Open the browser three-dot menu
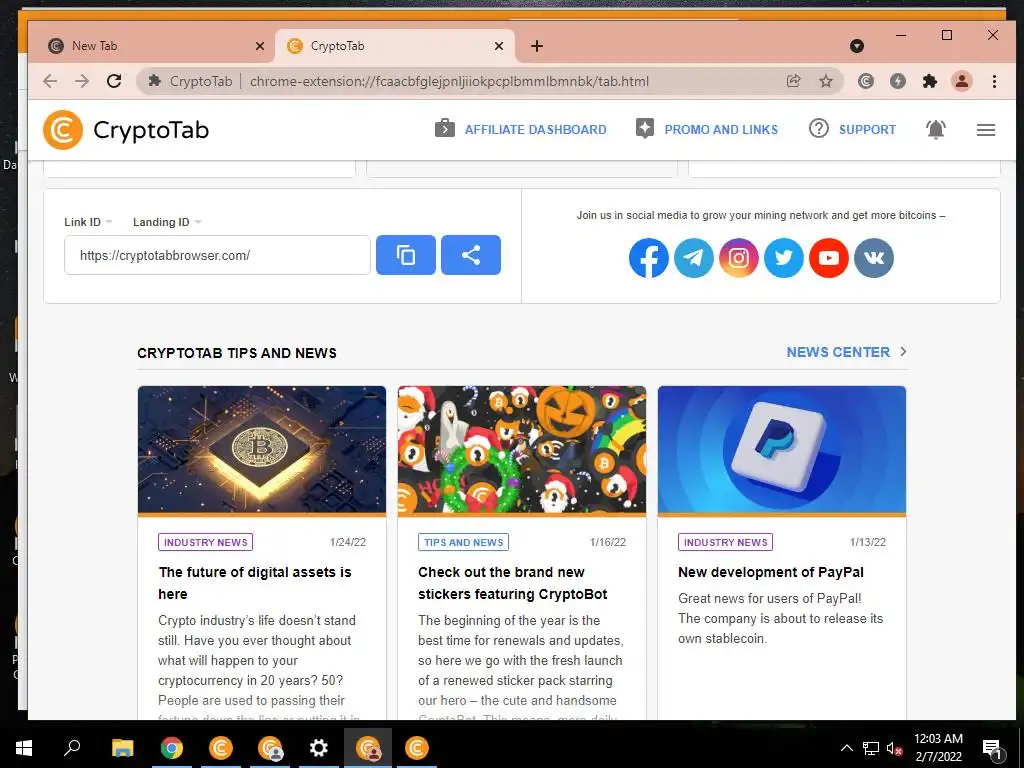This screenshot has width=1024, height=768. [994, 81]
